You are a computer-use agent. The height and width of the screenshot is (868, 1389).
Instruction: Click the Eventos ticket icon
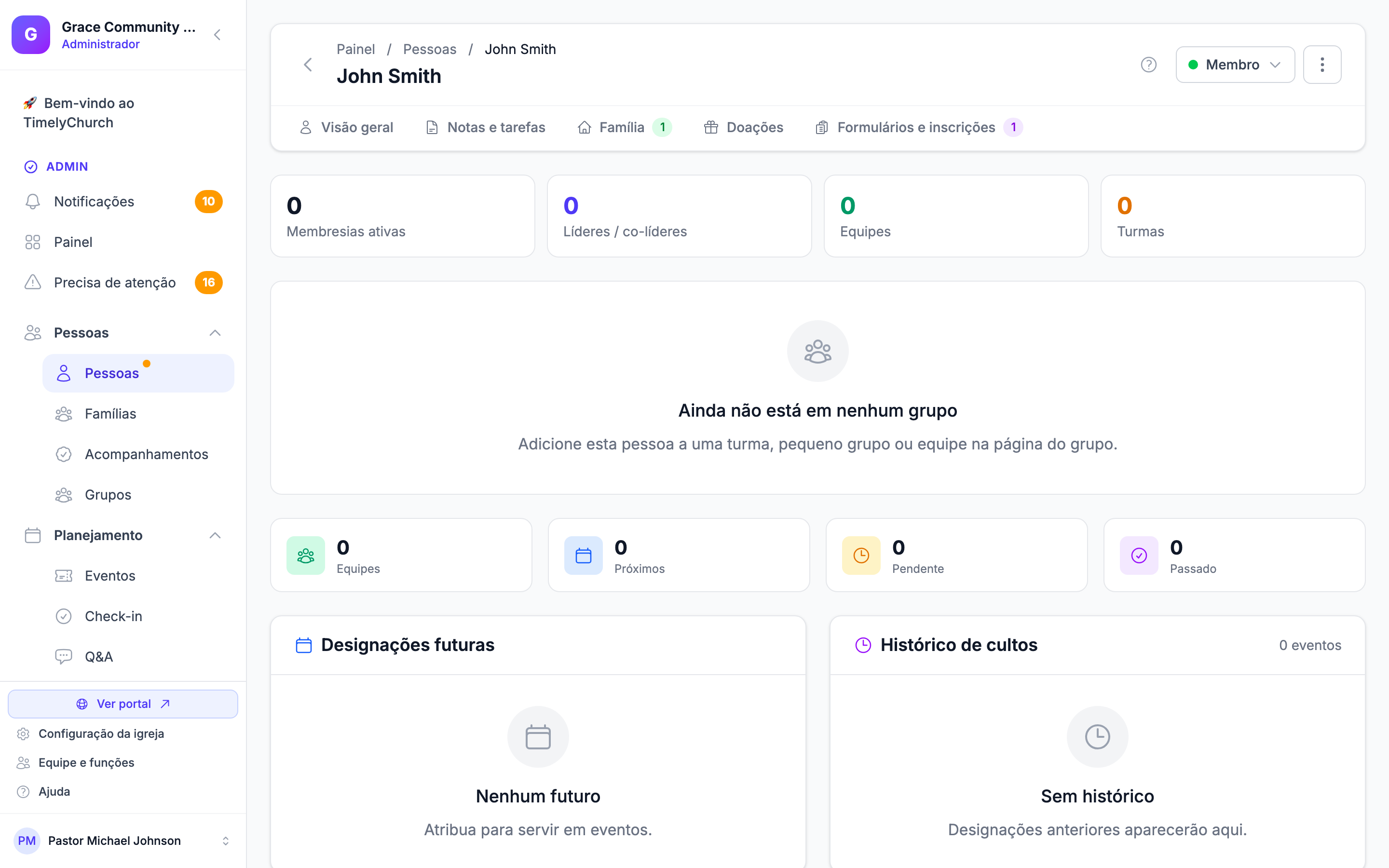click(x=64, y=576)
